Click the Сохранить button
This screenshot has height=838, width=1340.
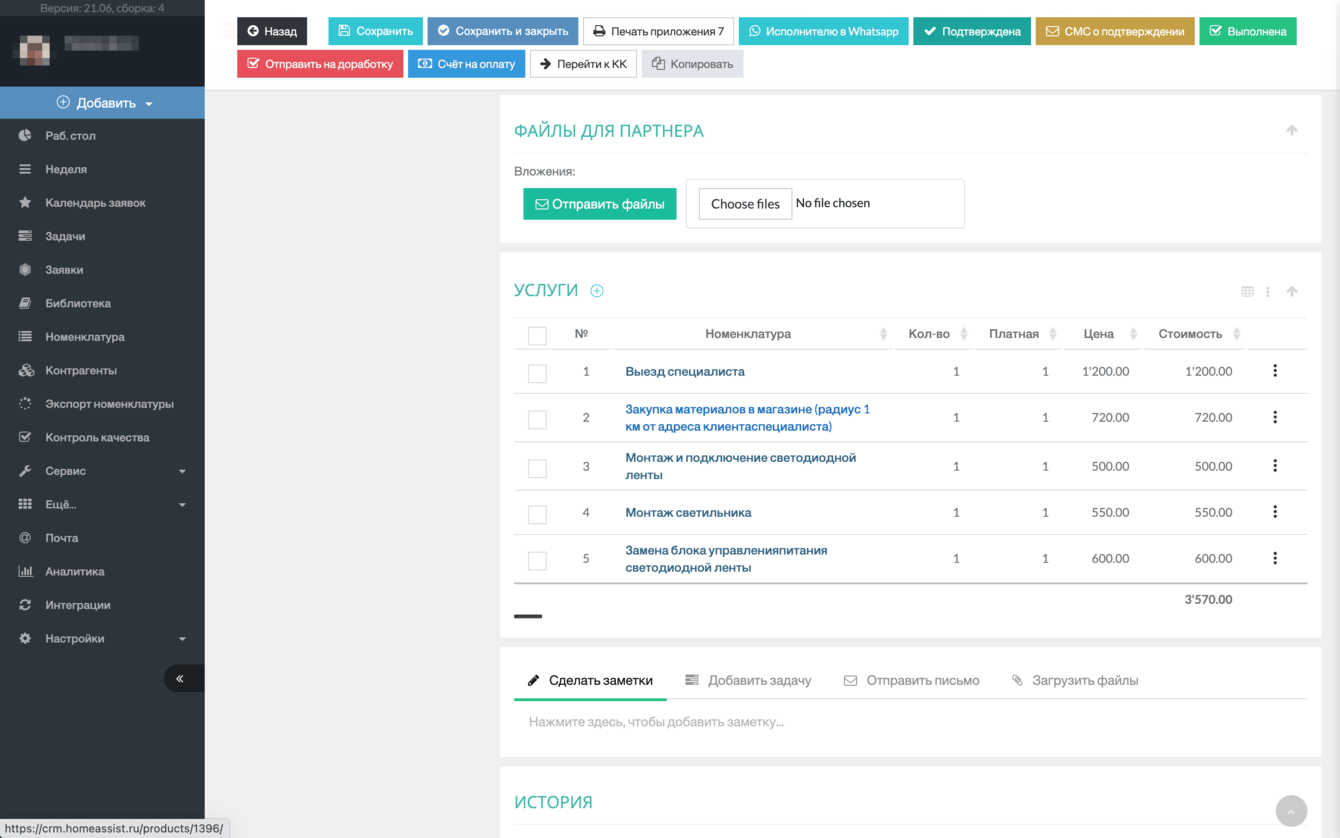pyautogui.click(x=375, y=31)
